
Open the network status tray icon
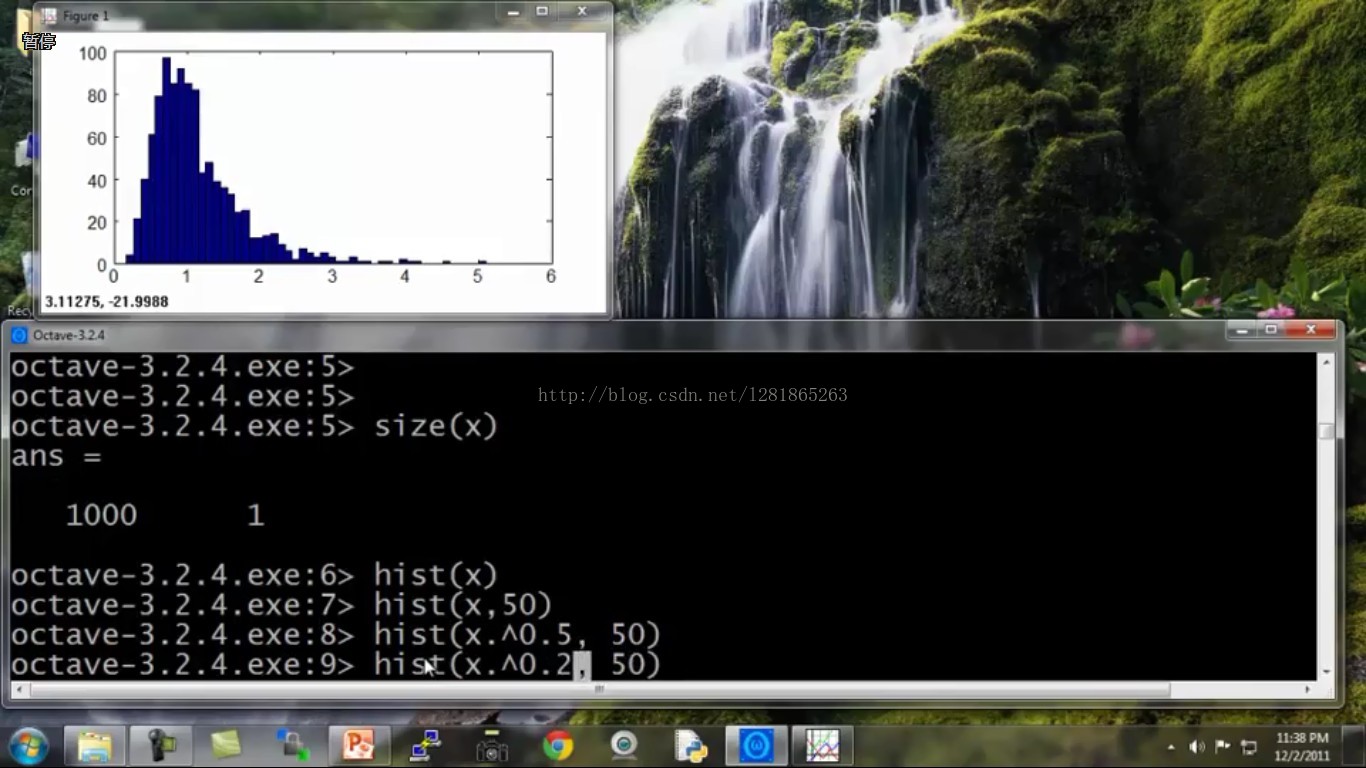[x=1249, y=747]
